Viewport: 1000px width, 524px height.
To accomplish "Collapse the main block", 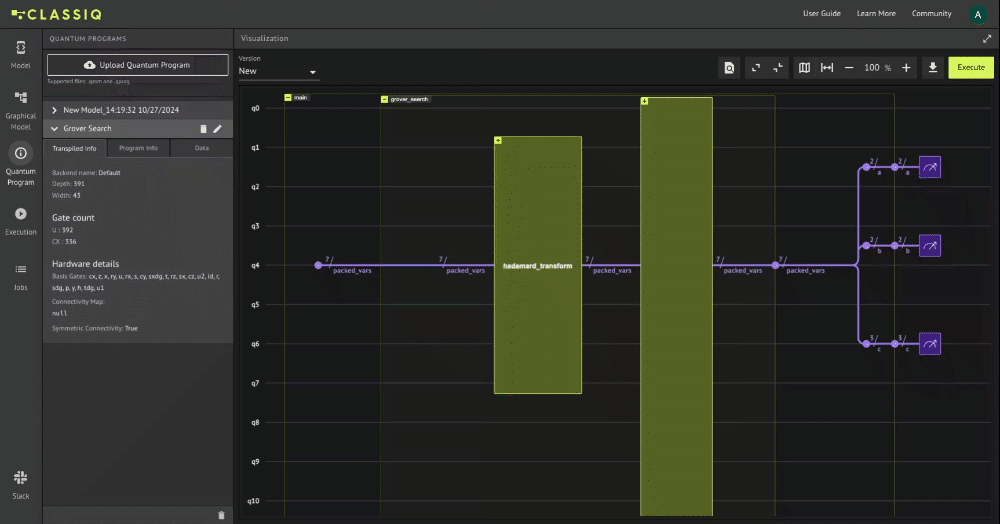I will point(288,98).
